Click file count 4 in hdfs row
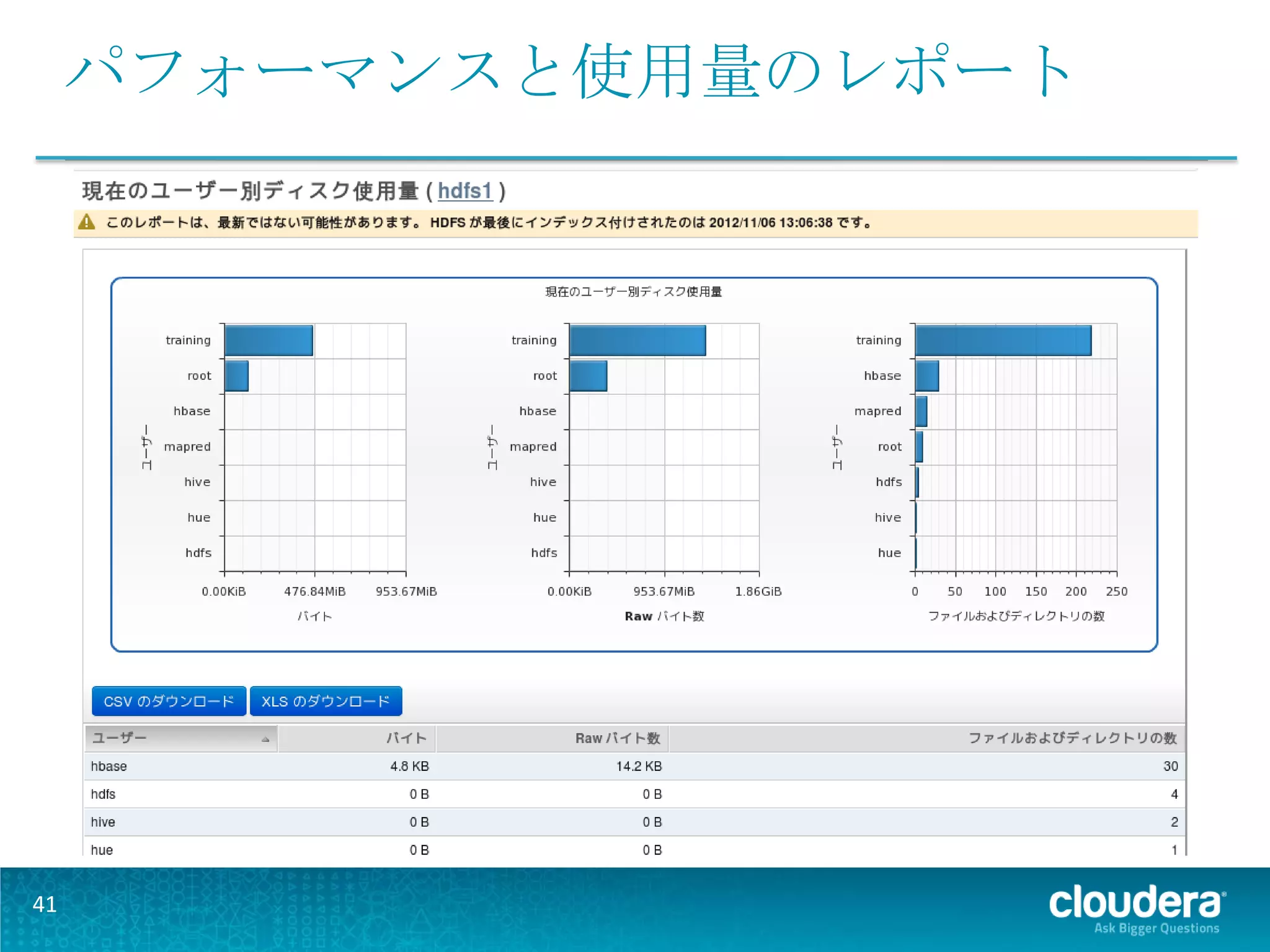This screenshot has height=952, width=1270. point(1174,794)
